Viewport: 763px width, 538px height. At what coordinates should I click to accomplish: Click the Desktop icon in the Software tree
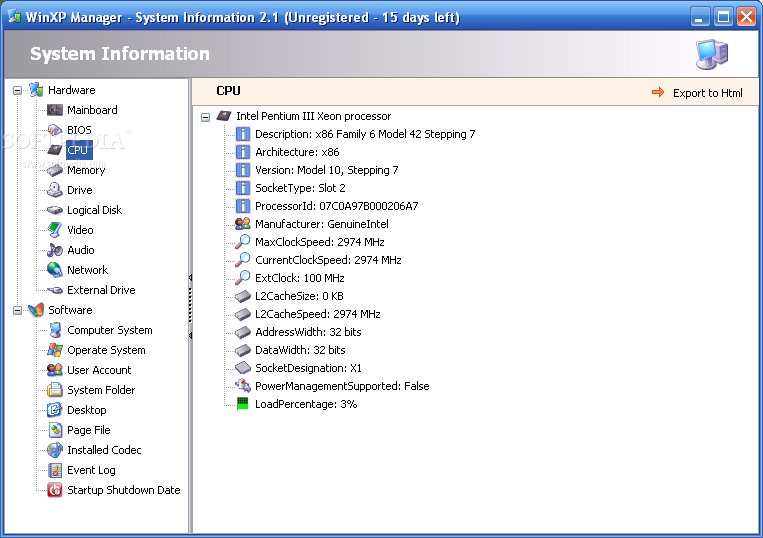coord(54,410)
